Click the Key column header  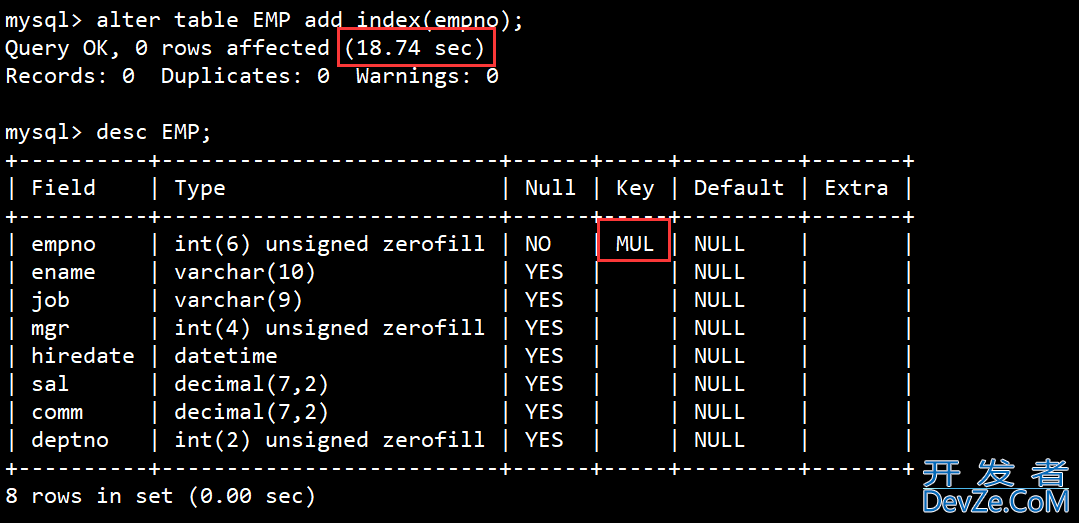[x=634, y=189]
